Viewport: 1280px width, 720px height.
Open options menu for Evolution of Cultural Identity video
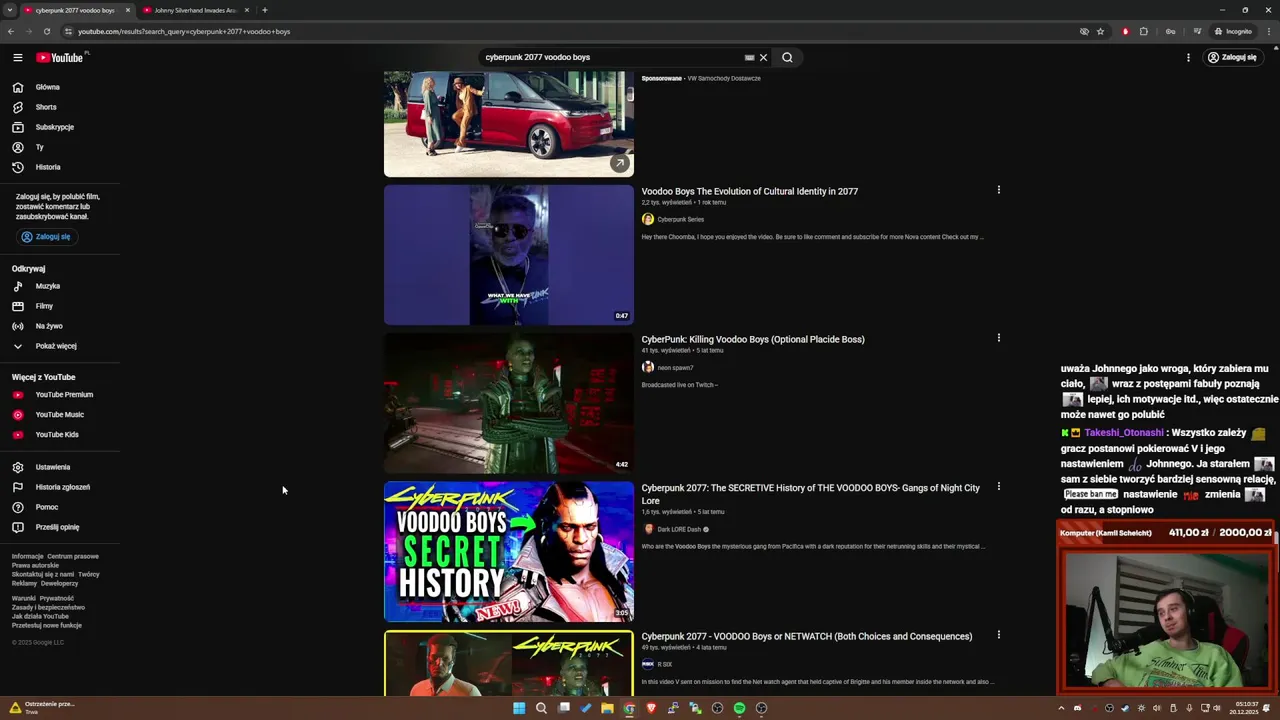998,190
